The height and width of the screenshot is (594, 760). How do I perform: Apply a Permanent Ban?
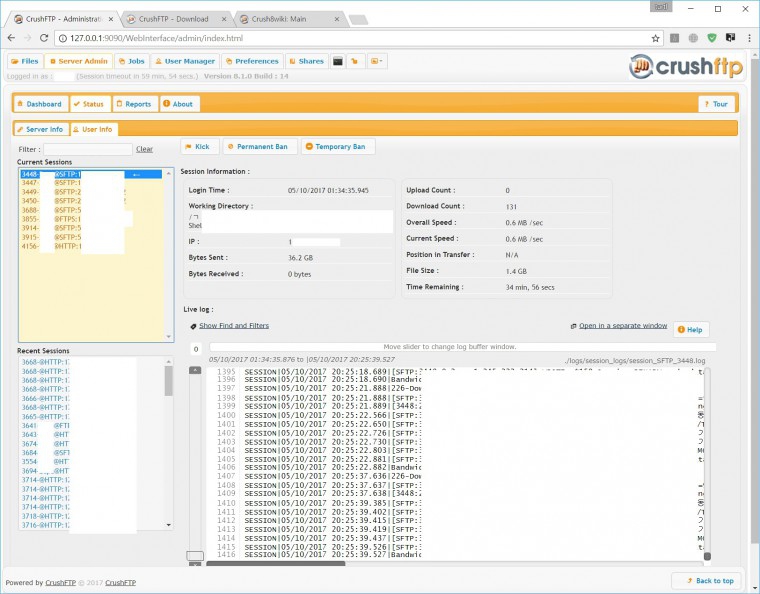pyautogui.click(x=258, y=147)
